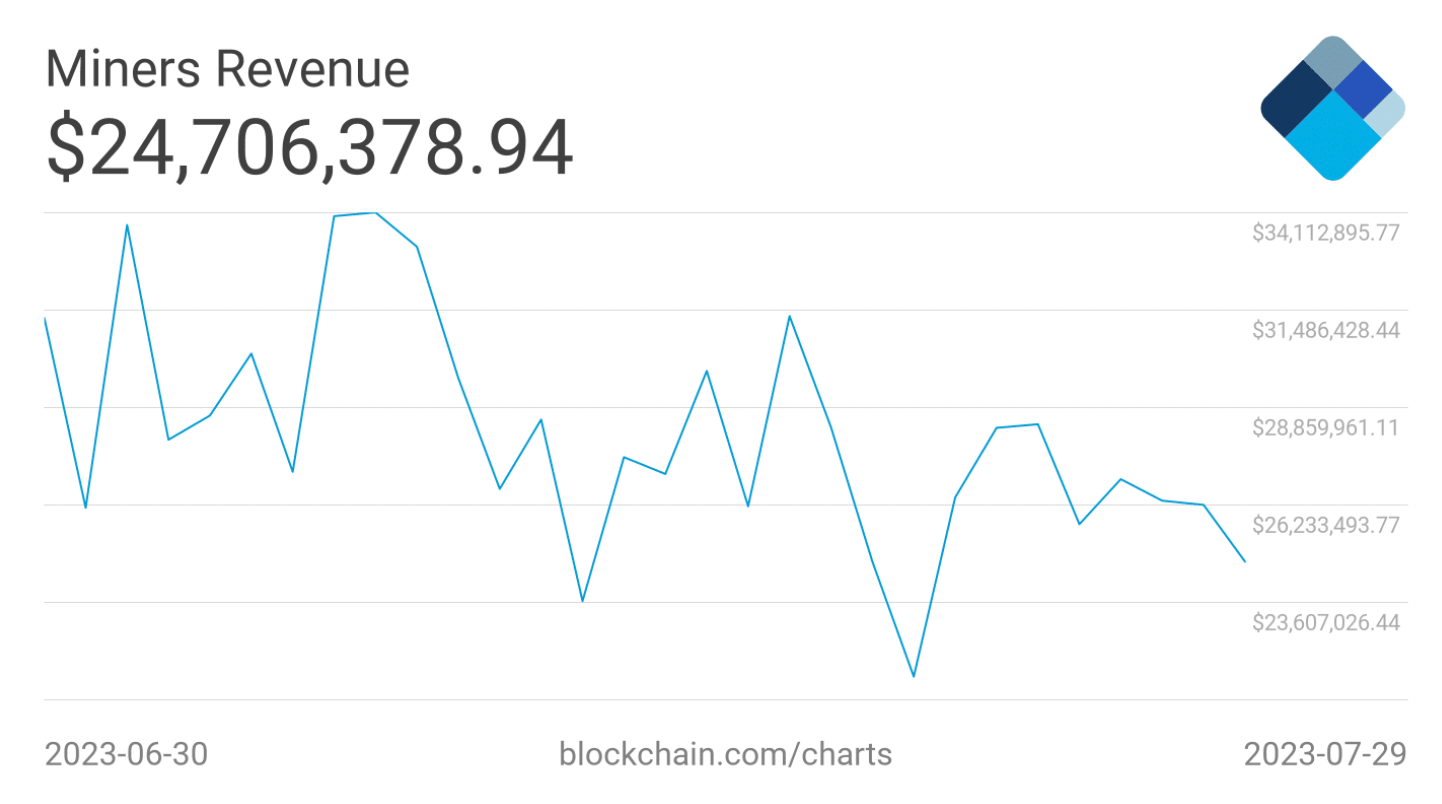Click the royal blue square in the logo
The height and width of the screenshot is (804, 1442).
click(x=1358, y=88)
